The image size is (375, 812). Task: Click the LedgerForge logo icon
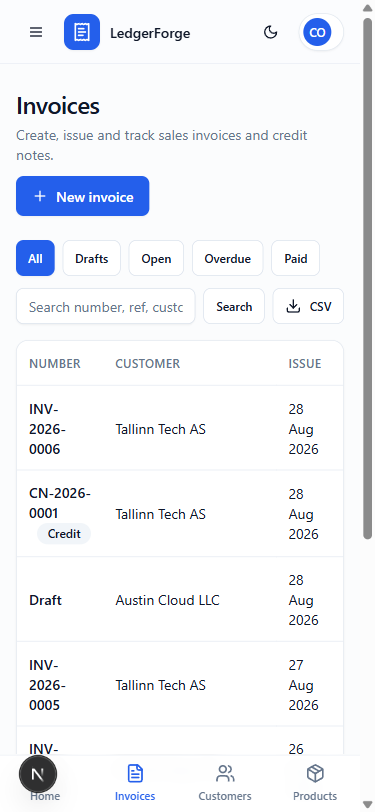[82, 32]
